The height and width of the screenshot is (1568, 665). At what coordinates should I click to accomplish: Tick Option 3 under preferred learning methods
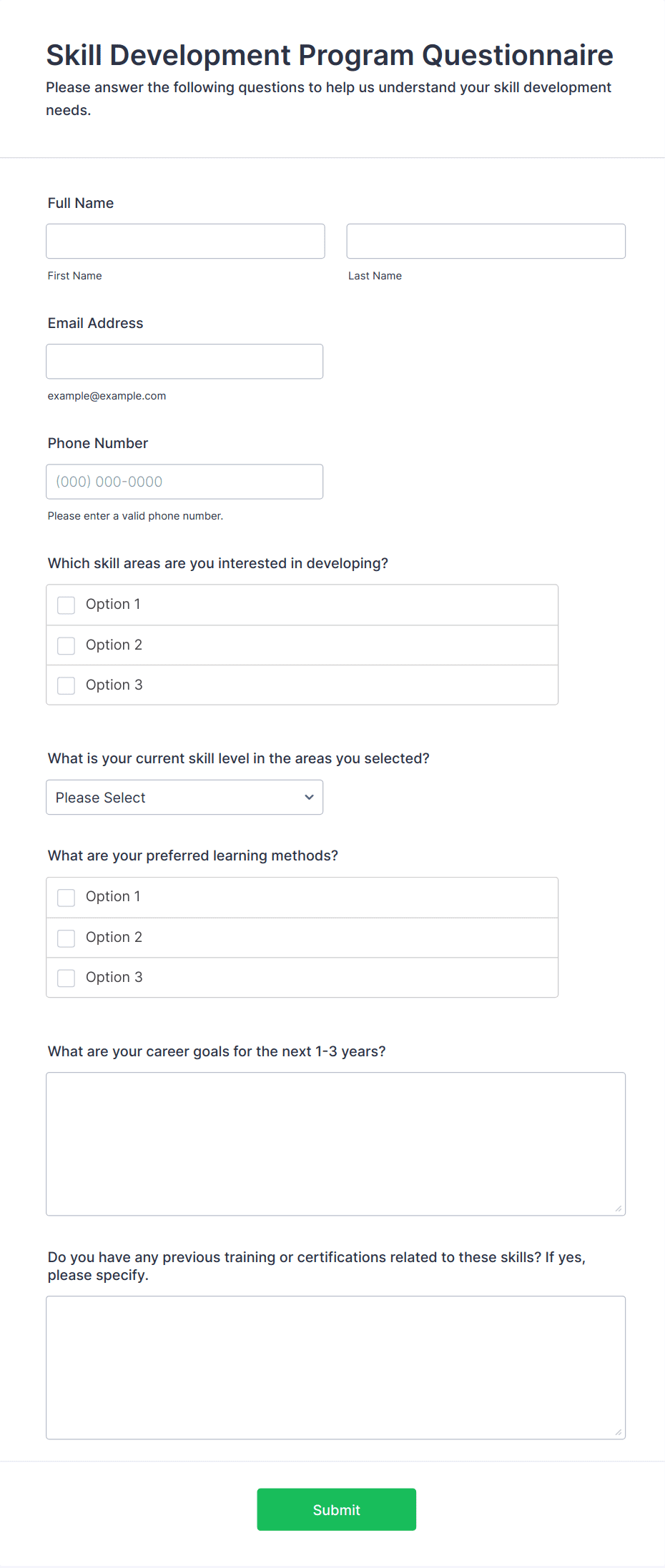point(66,978)
